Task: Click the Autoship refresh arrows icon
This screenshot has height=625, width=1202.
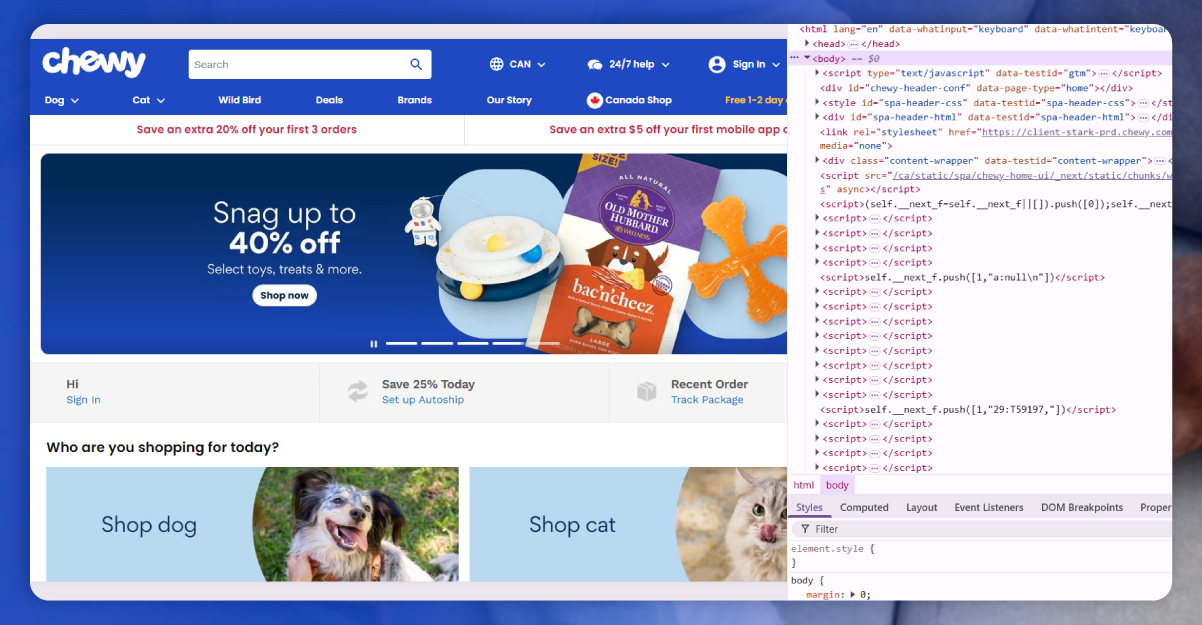Action: point(358,391)
